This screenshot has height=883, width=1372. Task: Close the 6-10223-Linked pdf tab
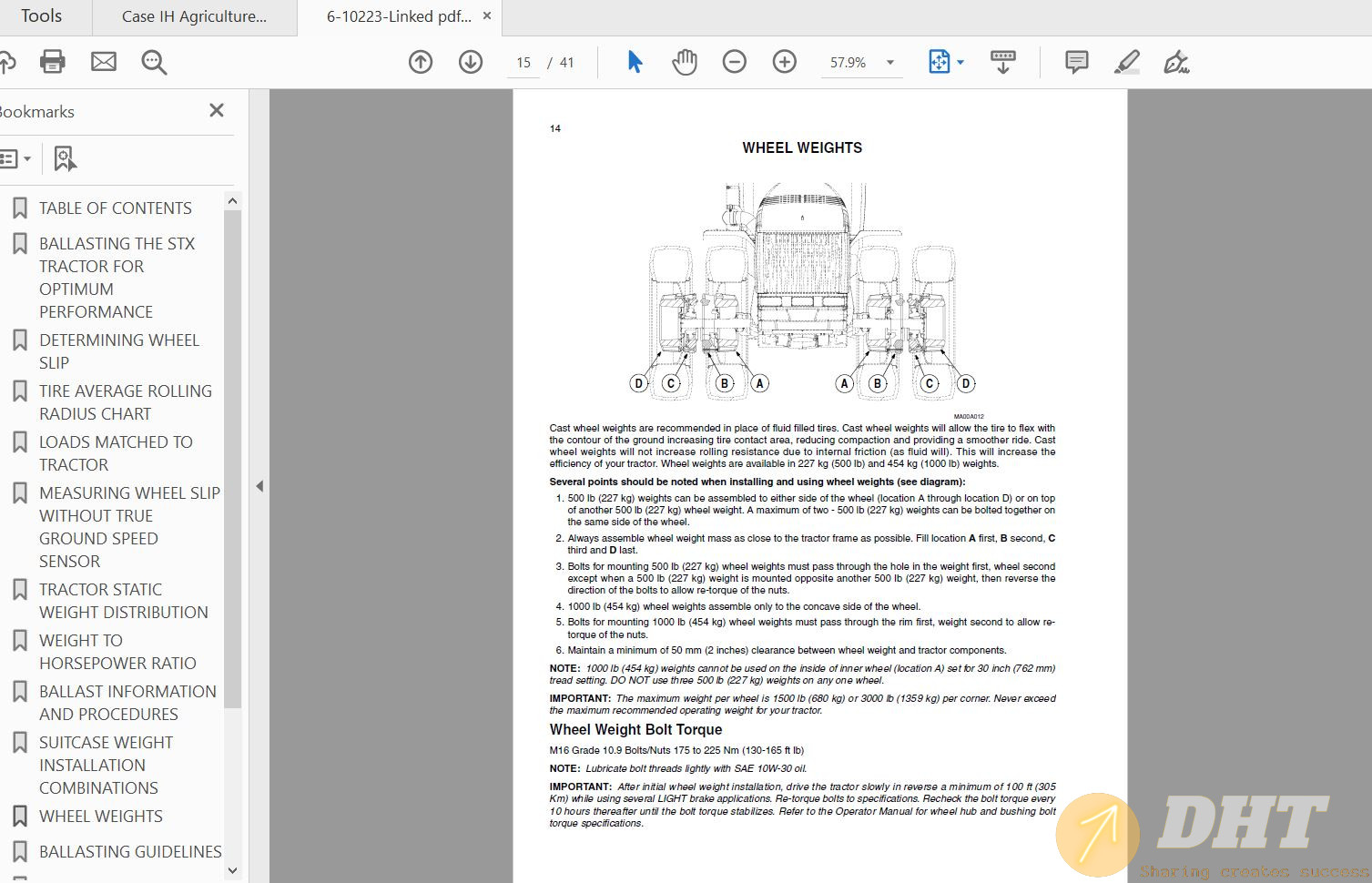[x=487, y=15]
